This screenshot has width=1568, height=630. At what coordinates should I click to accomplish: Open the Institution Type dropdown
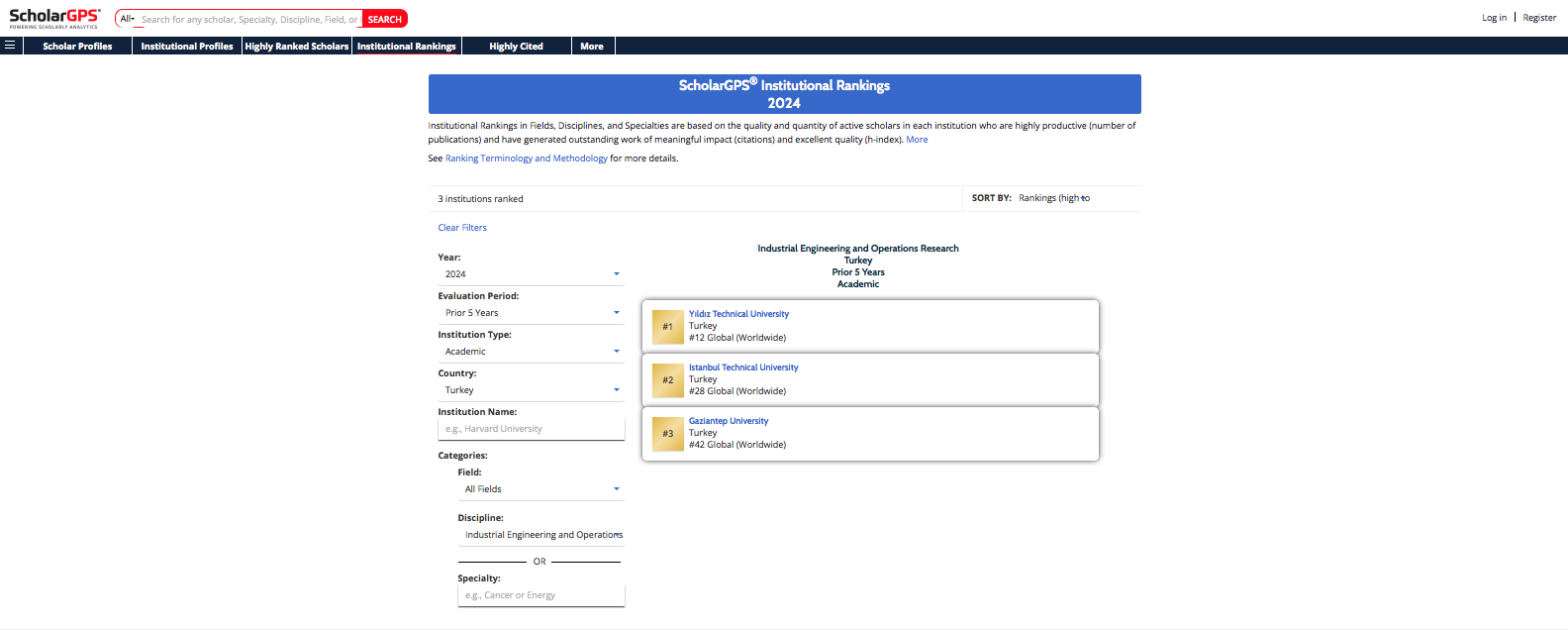click(x=531, y=352)
